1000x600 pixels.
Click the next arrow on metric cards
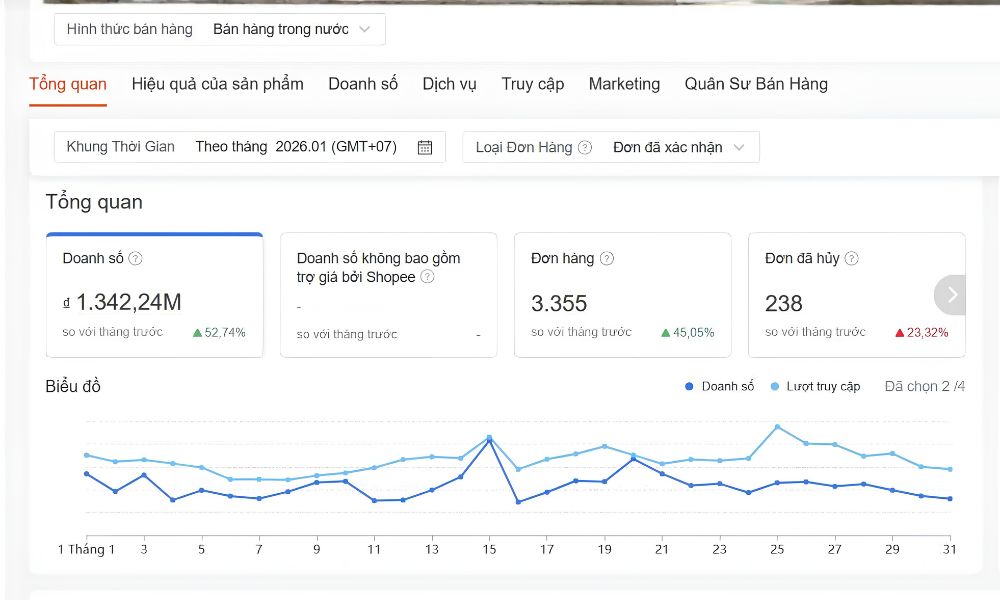point(952,295)
